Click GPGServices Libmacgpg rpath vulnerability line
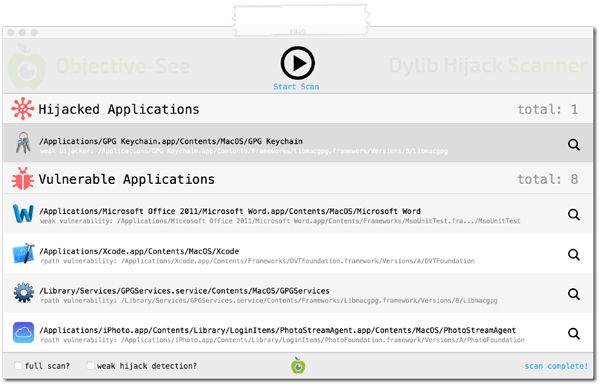This screenshot has width=600, height=385. (269, 301)
